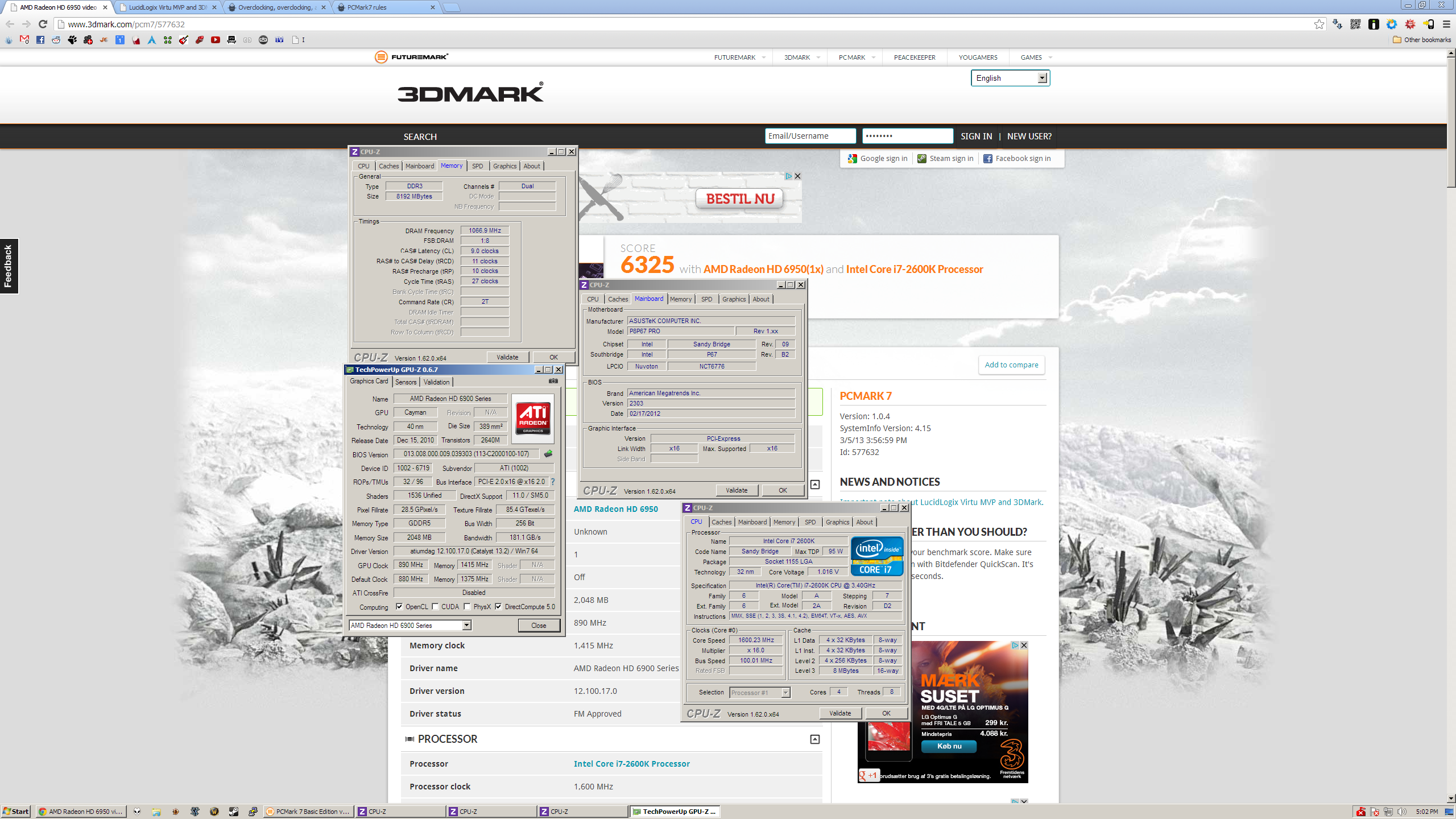Click the GPU-Z BIOS save chip icon
1456x819 pixels.
(x=548, y=454)
